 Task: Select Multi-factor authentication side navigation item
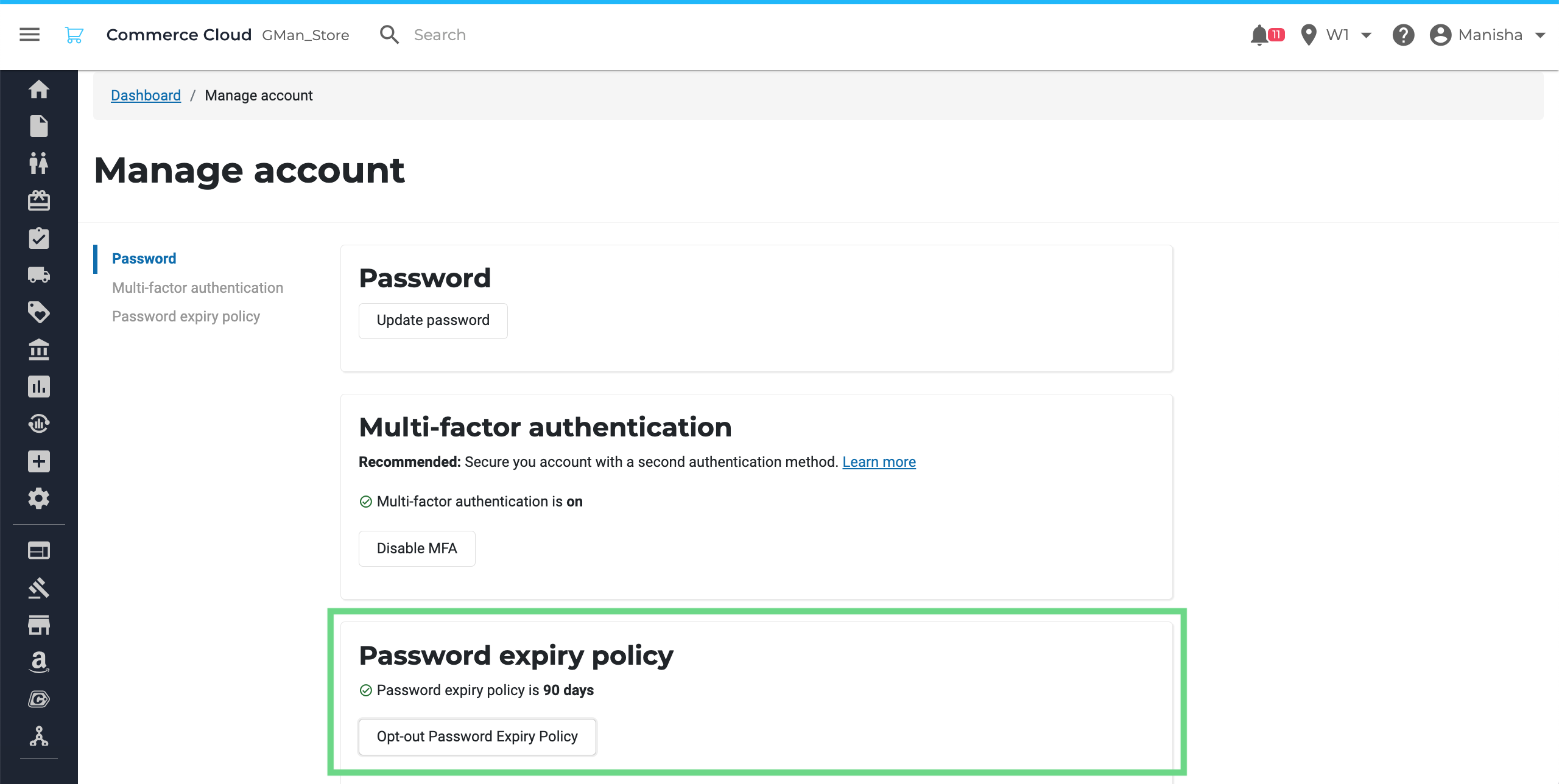(x=197, y=288)
